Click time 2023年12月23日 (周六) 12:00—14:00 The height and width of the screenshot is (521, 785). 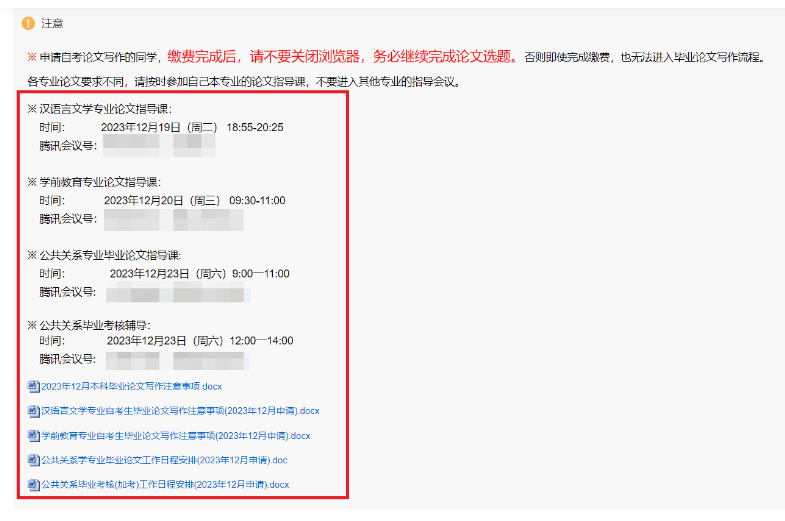click(200, 341)
